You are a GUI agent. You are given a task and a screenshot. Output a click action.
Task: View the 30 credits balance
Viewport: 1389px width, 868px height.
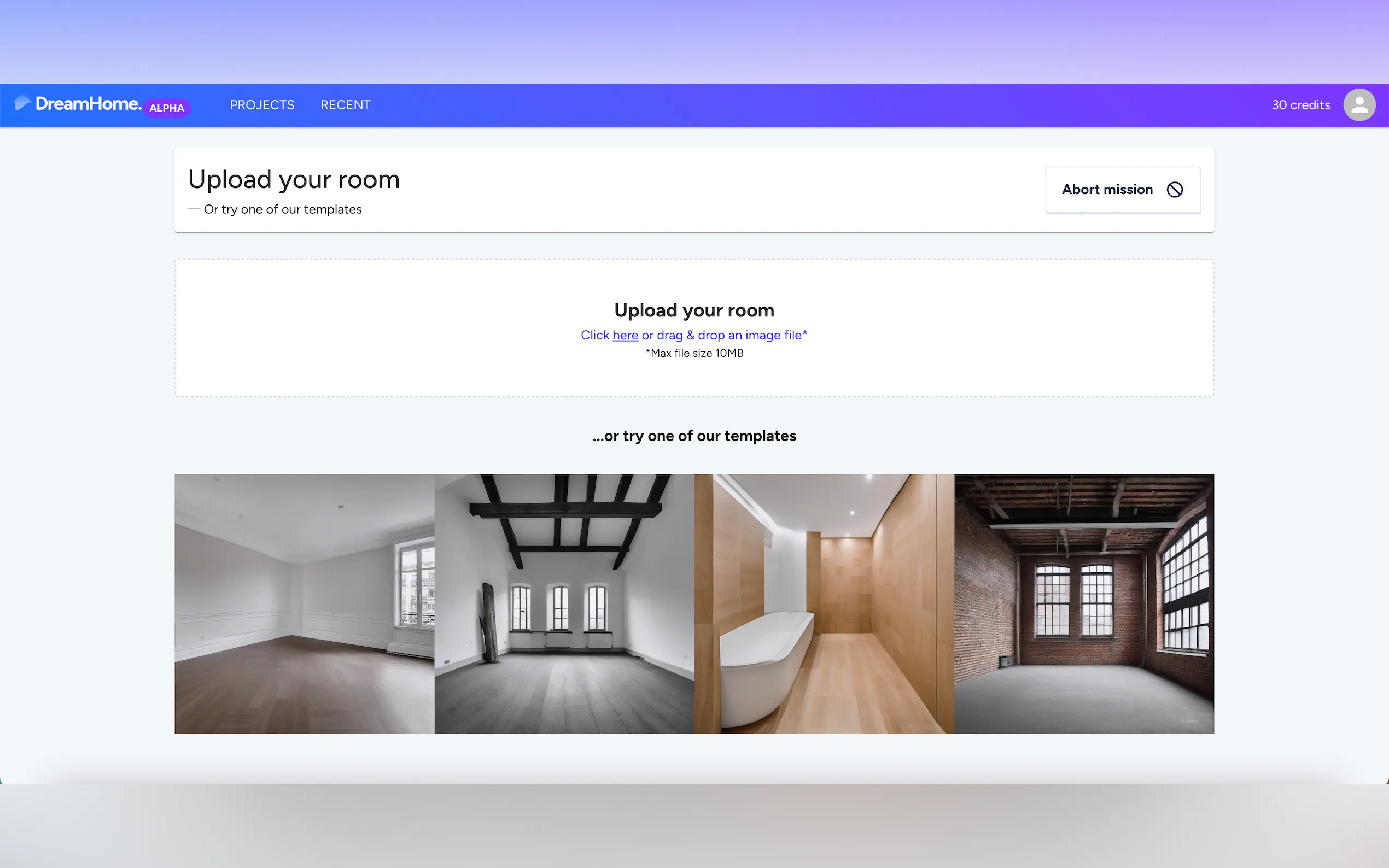pyautogui.click(x=1300, y=105)
